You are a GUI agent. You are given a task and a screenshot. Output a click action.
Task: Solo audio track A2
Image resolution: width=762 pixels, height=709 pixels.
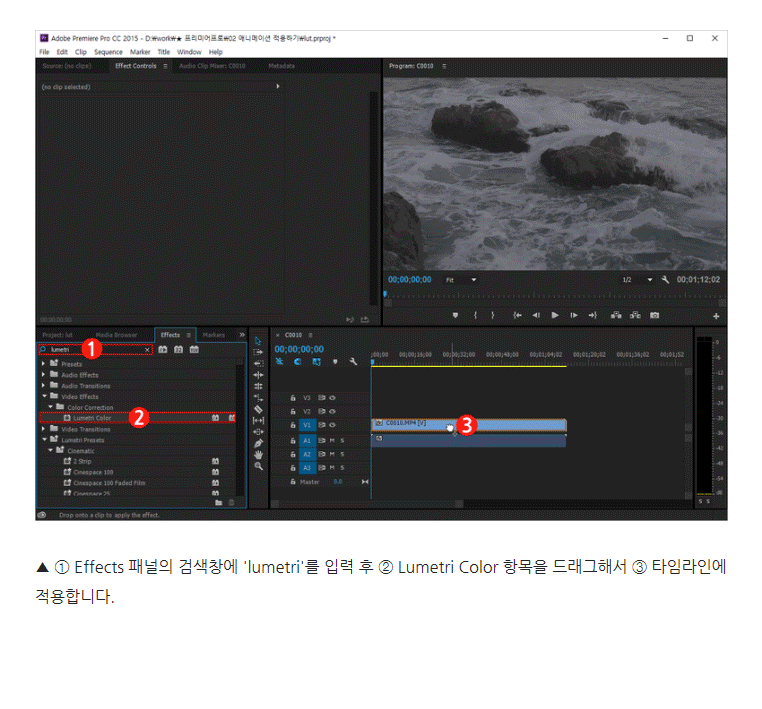coord(343,454)
